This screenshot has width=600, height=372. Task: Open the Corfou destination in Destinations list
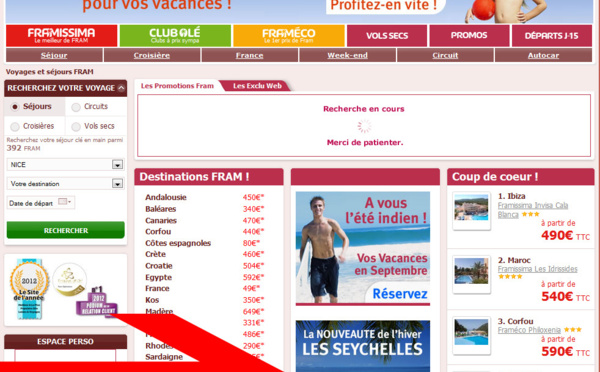pyautogui.click(x=158, y=232)
